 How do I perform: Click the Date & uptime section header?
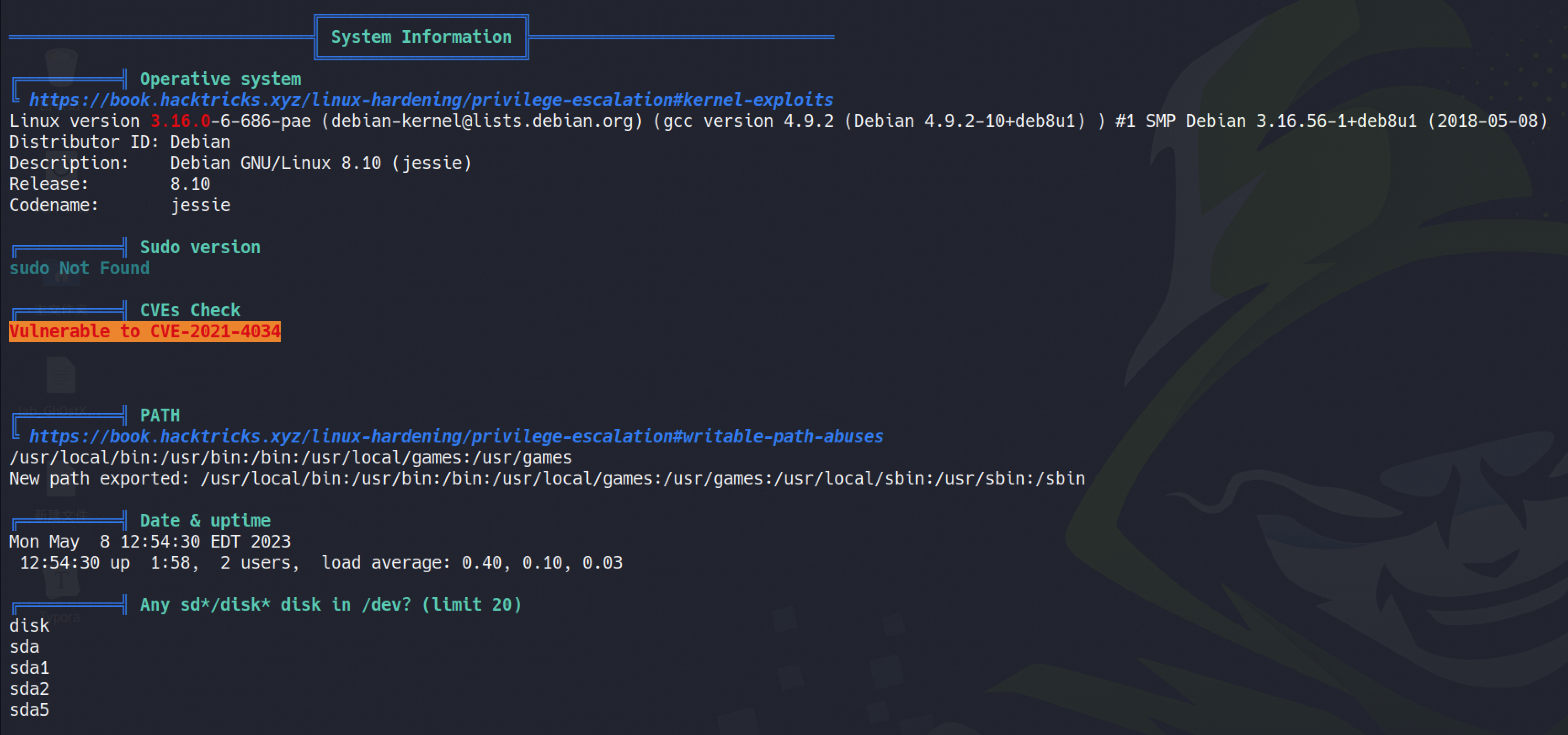click(204, 521)
